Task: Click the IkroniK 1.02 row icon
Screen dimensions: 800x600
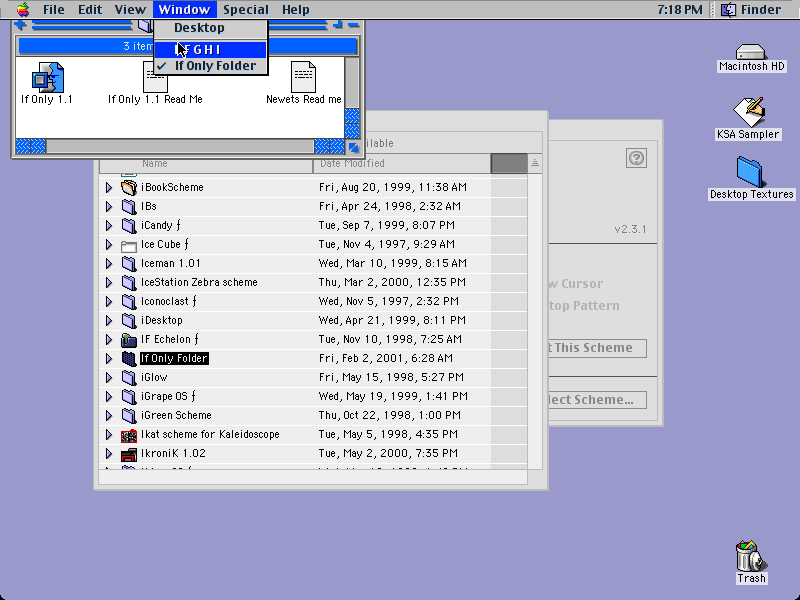Action: point(129,454)
